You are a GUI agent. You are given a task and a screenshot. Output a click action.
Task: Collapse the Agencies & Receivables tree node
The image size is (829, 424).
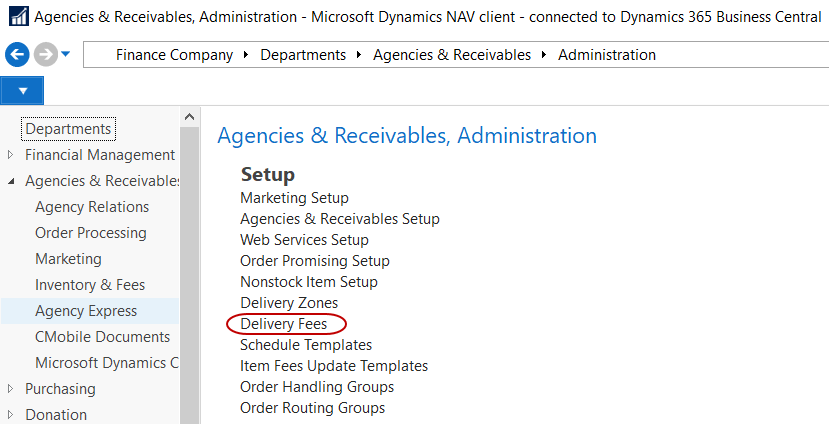pyautogui.click(x=11, y=181)
